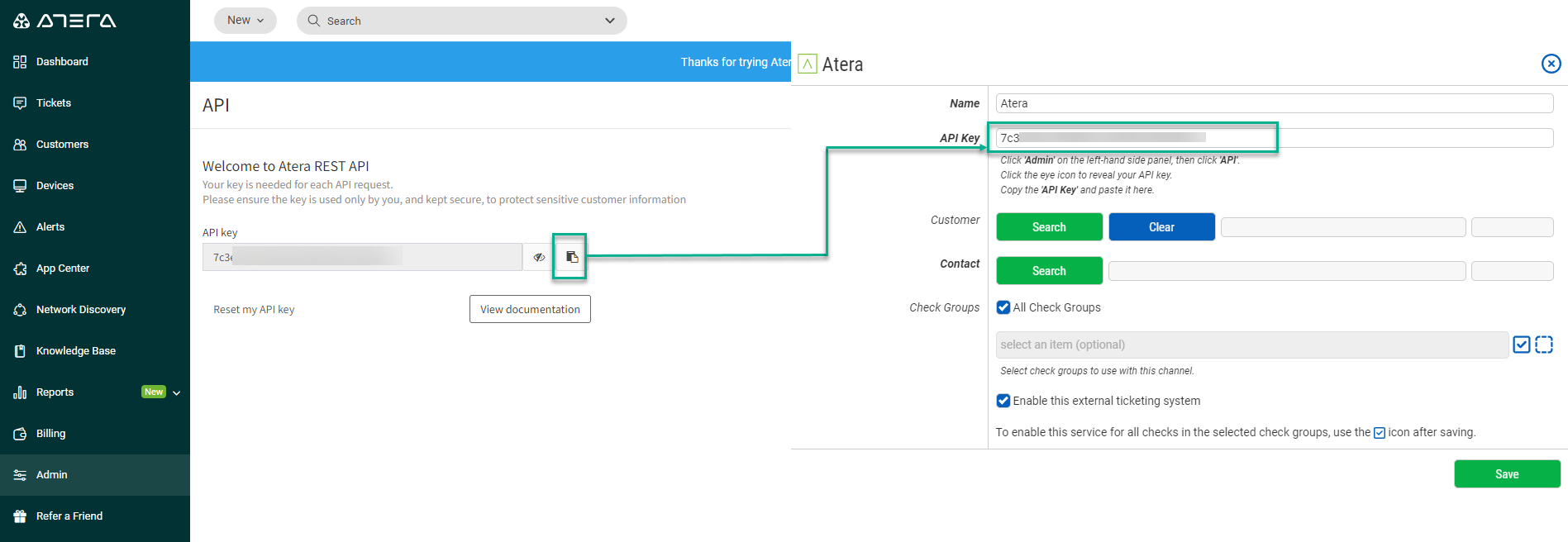
Task: Click the Tickets chat icon
Action: (20, 103)
